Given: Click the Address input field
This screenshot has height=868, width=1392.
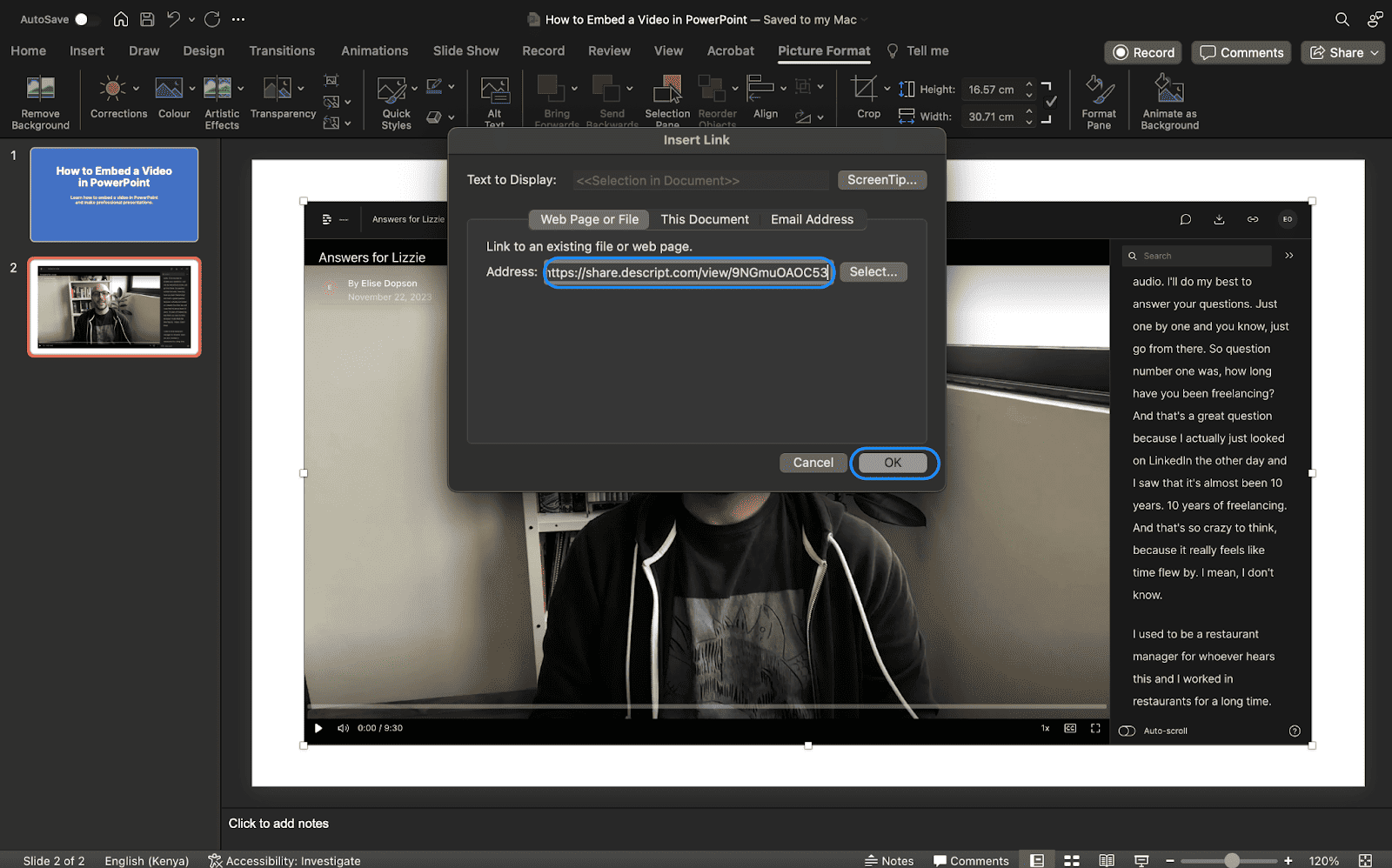Looking at the screenshot, I should click(x=688, y=272).
